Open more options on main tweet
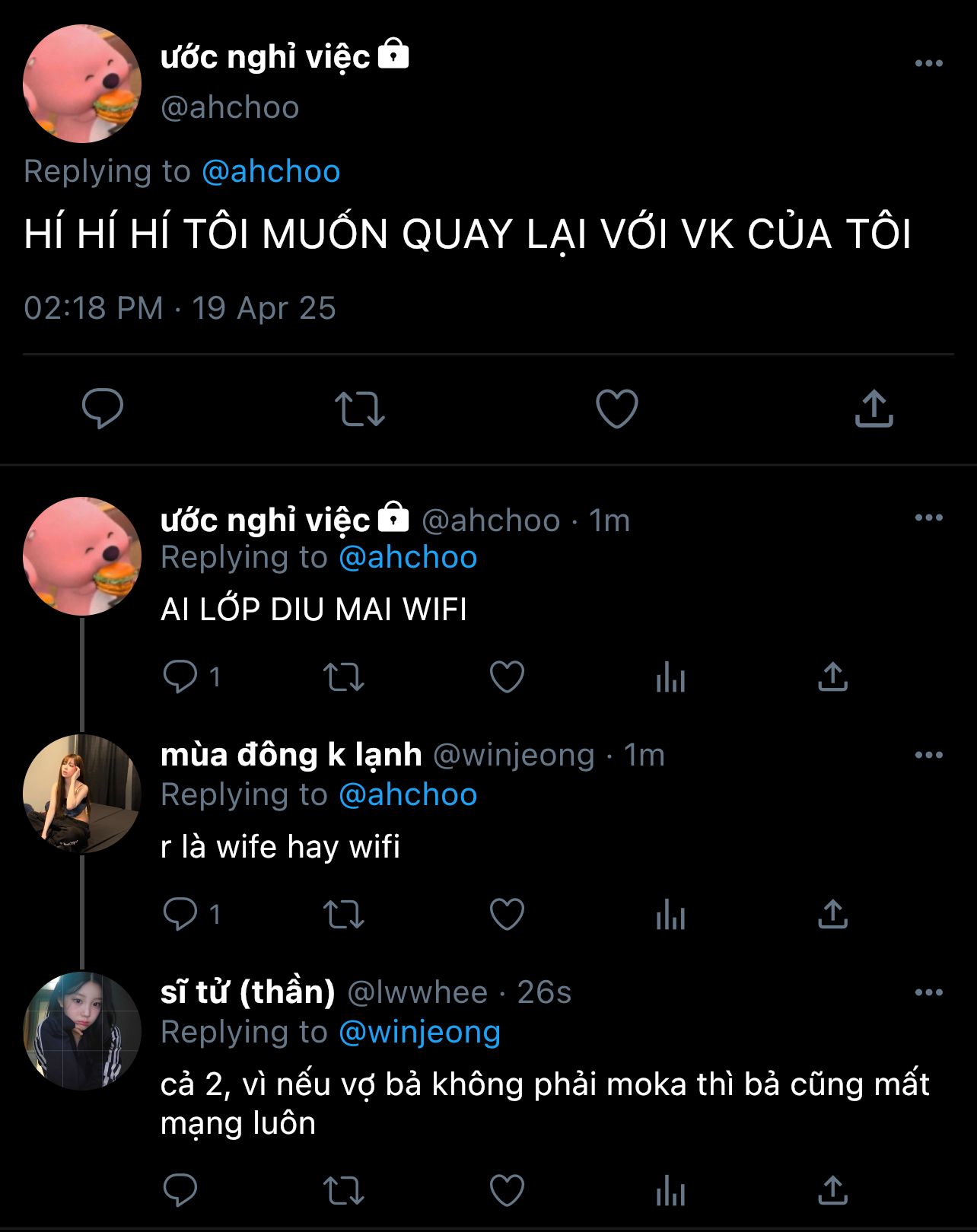 click(x=928, y=64)
